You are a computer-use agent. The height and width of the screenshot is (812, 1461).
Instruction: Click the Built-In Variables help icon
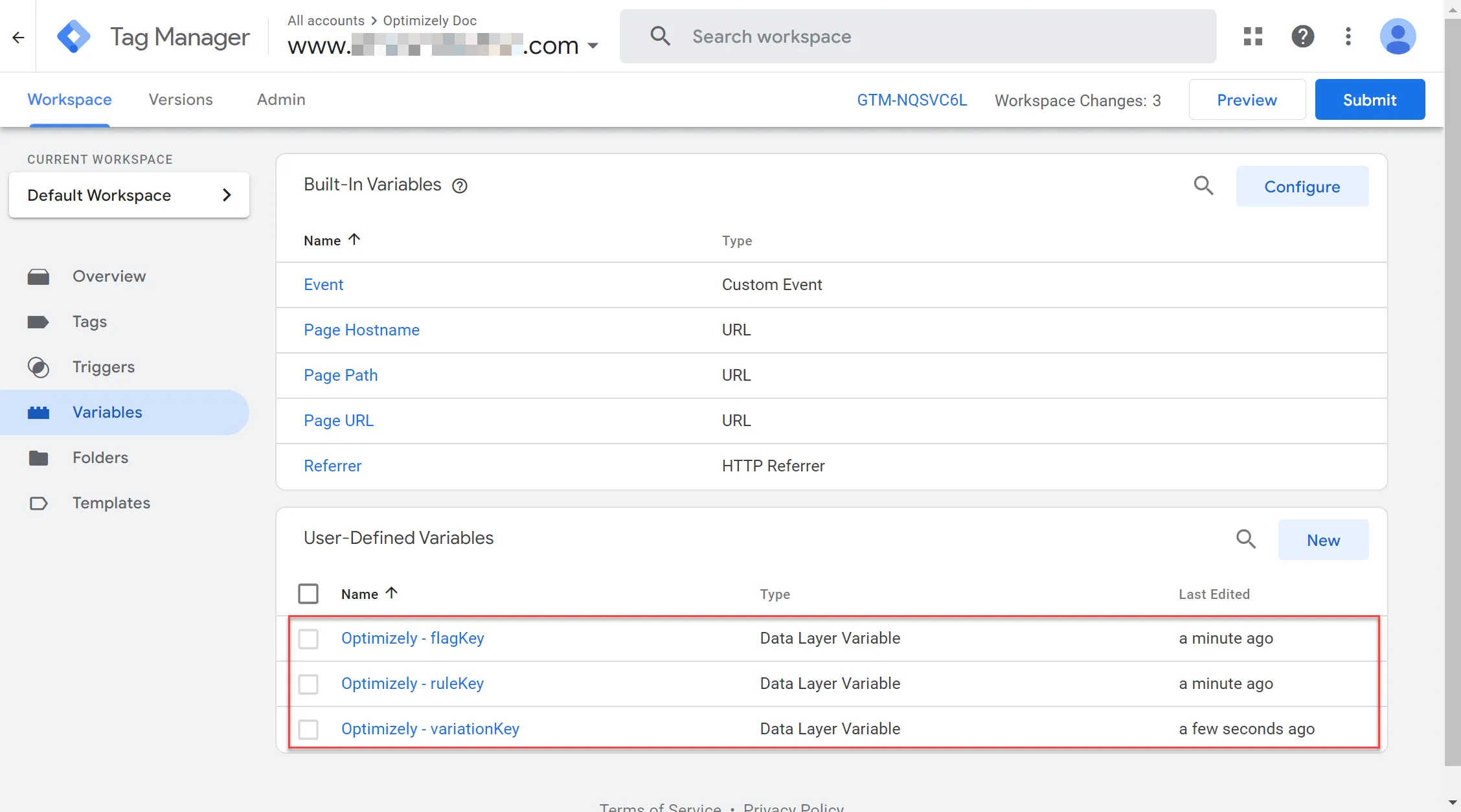click(x=460, y=186)
